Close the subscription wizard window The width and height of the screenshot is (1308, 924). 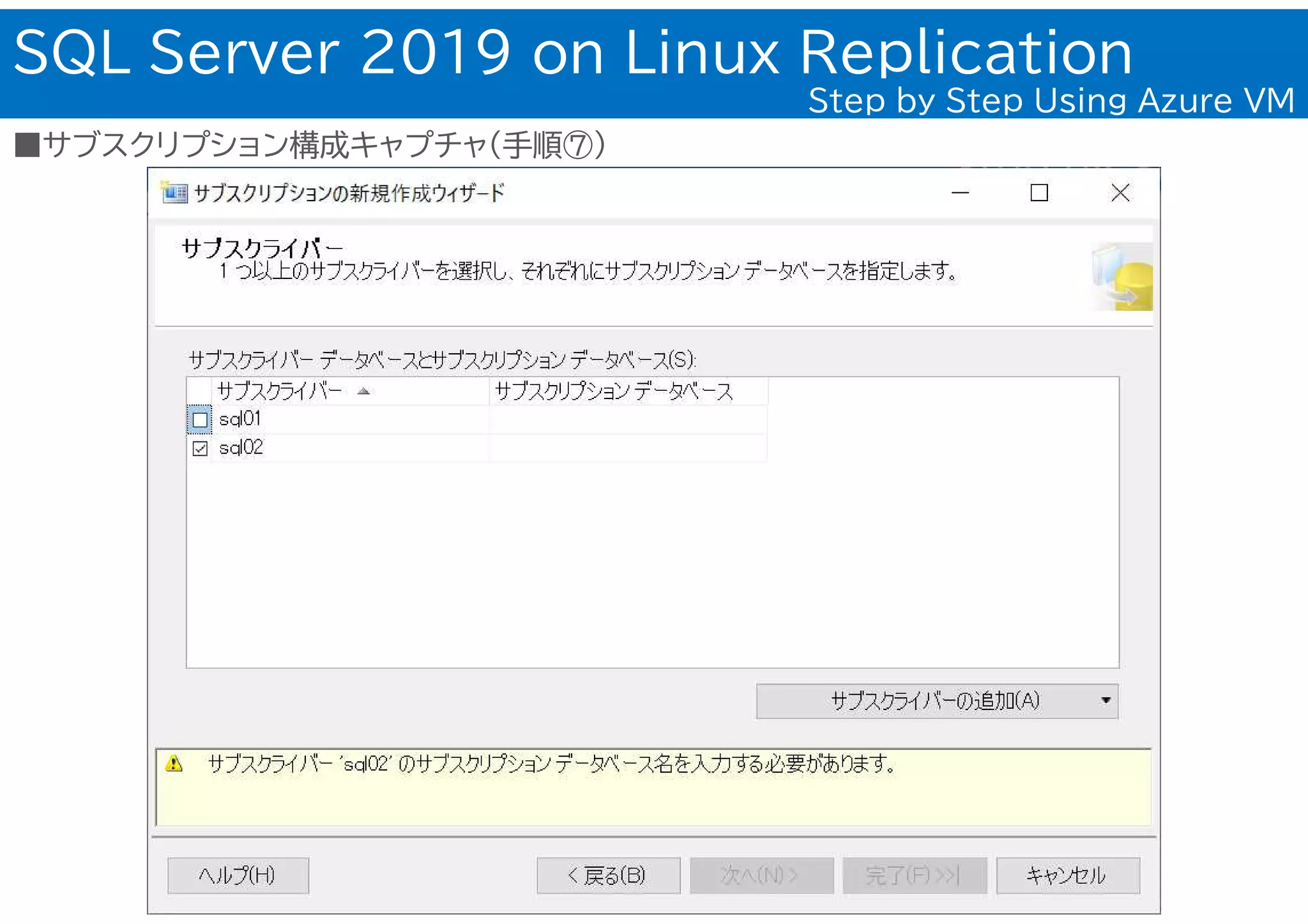coord(1120,192)
